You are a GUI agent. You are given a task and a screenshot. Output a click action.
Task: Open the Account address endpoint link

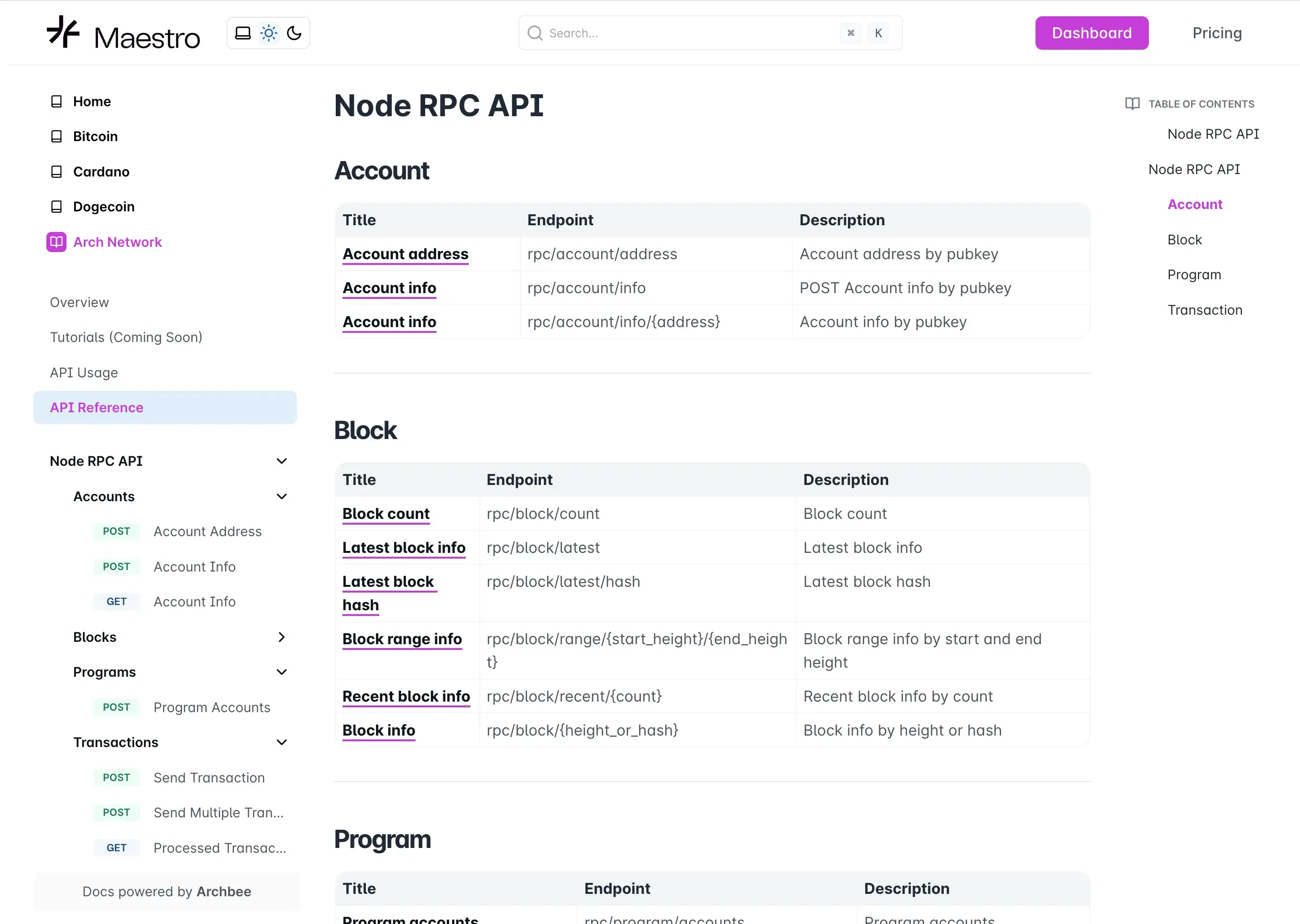(x=405, y=254)
